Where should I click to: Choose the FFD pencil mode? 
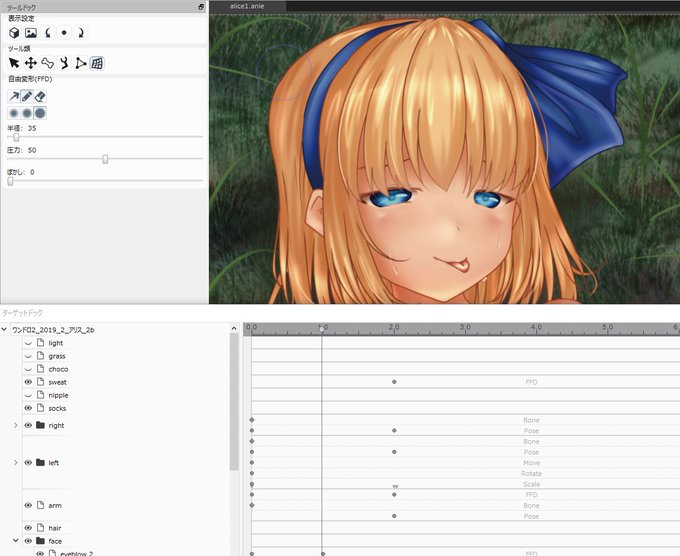(27, 96)
